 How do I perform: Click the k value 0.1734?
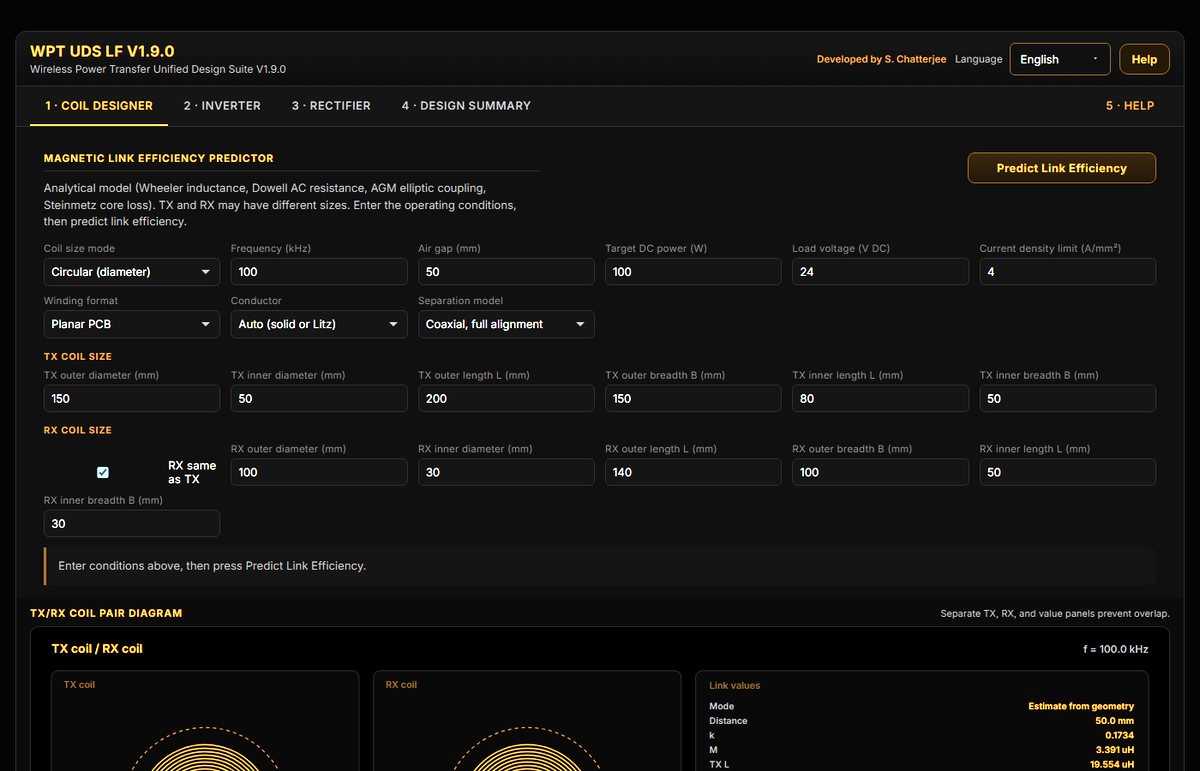point(1119,735)
